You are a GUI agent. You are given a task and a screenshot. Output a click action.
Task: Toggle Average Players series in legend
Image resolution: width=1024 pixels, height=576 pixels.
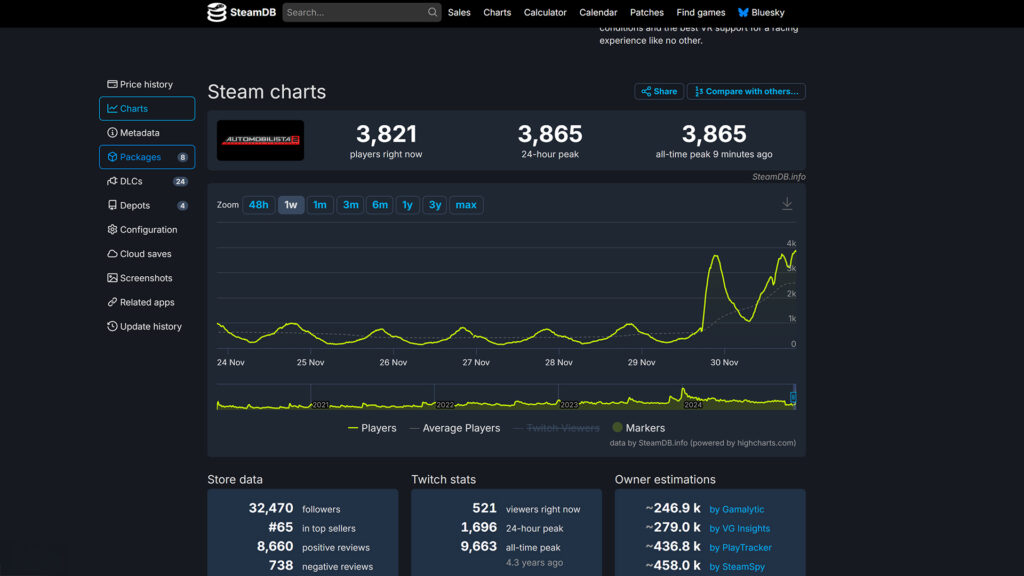pos(454,428)
